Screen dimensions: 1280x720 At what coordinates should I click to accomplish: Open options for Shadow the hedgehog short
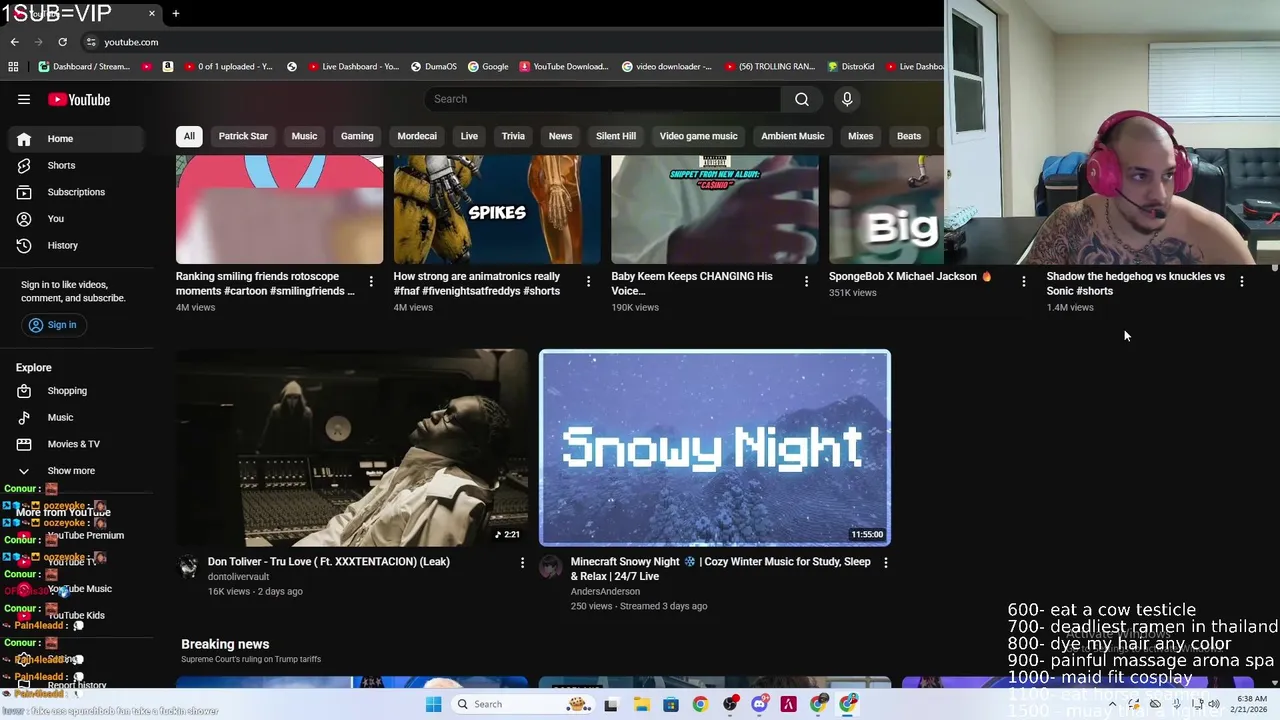tap(1241, 282)
